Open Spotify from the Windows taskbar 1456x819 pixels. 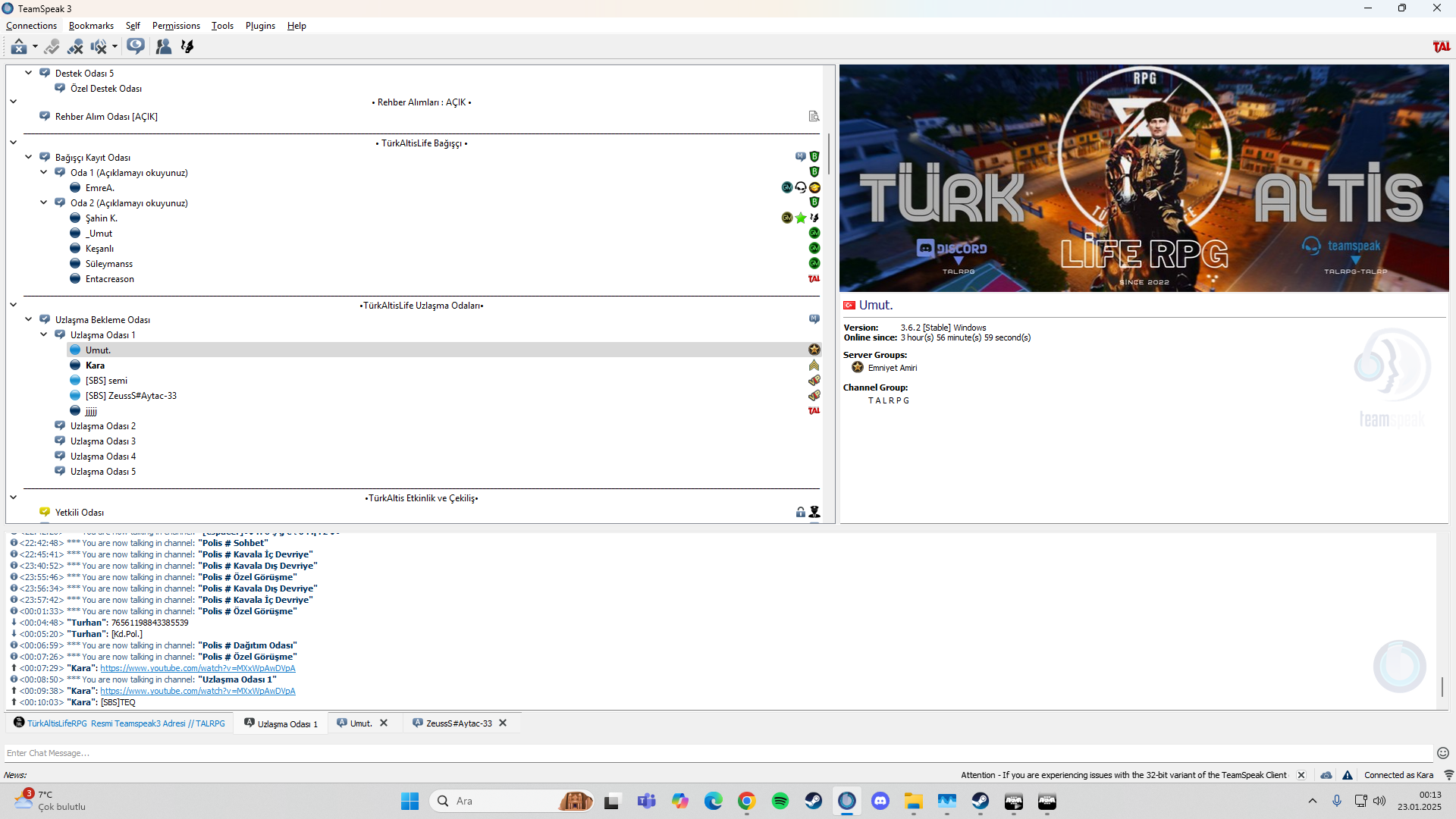click(780, 801)
